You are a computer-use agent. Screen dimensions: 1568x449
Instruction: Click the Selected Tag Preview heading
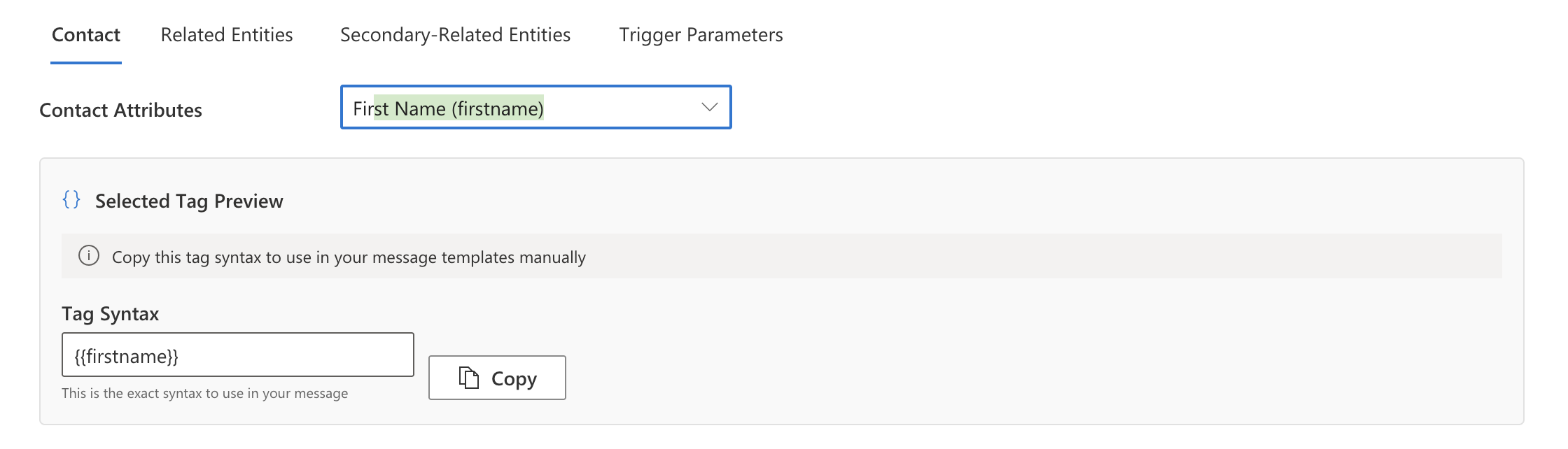189,201
